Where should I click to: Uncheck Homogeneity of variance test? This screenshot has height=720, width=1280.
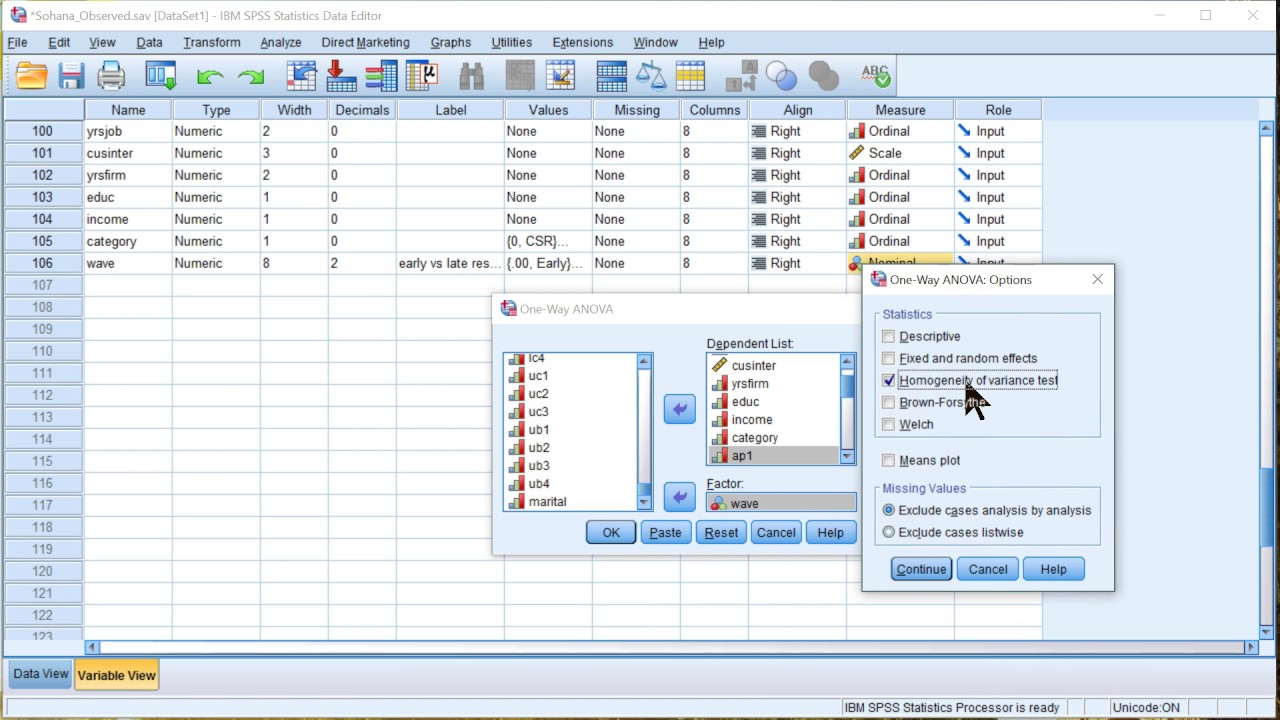coord(888,381)
